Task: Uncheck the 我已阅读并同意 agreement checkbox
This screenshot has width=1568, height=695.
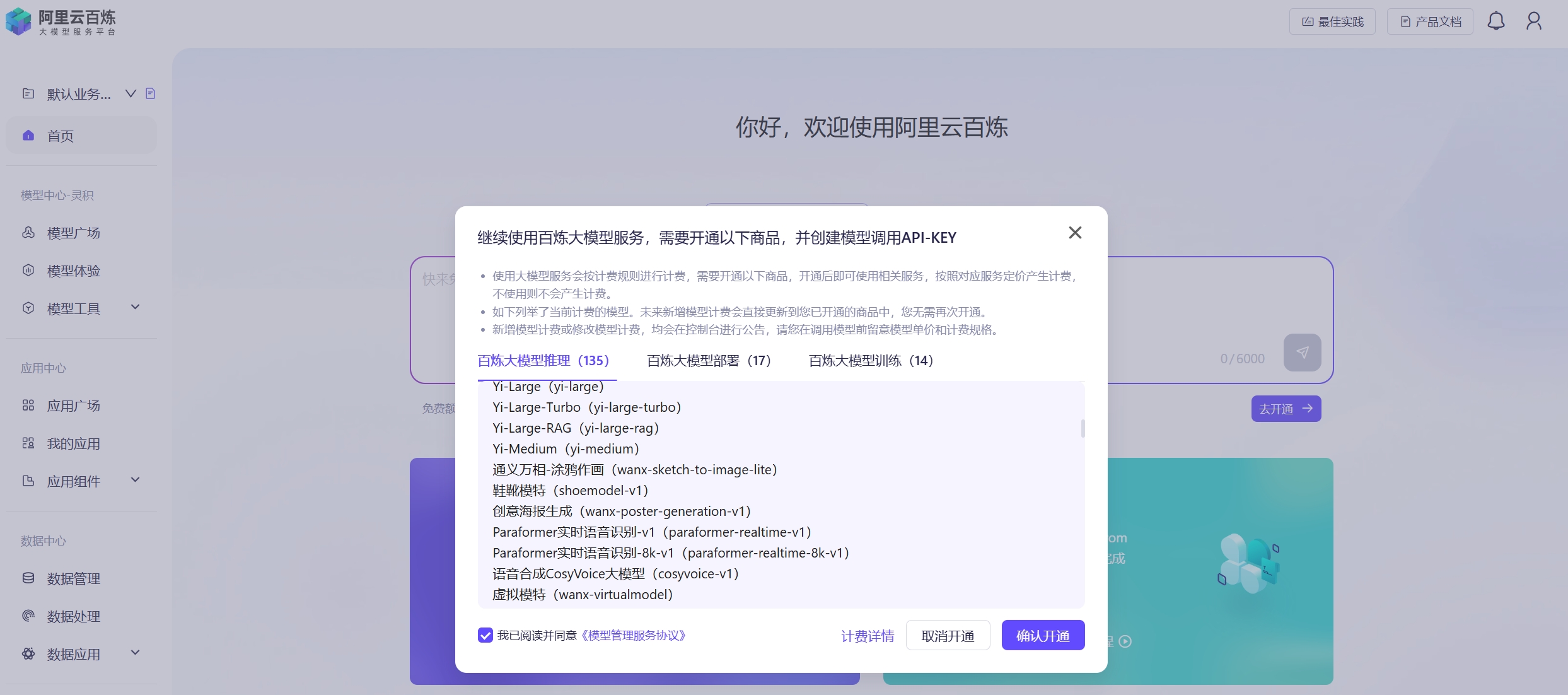Action: click(x=485, y=635)
